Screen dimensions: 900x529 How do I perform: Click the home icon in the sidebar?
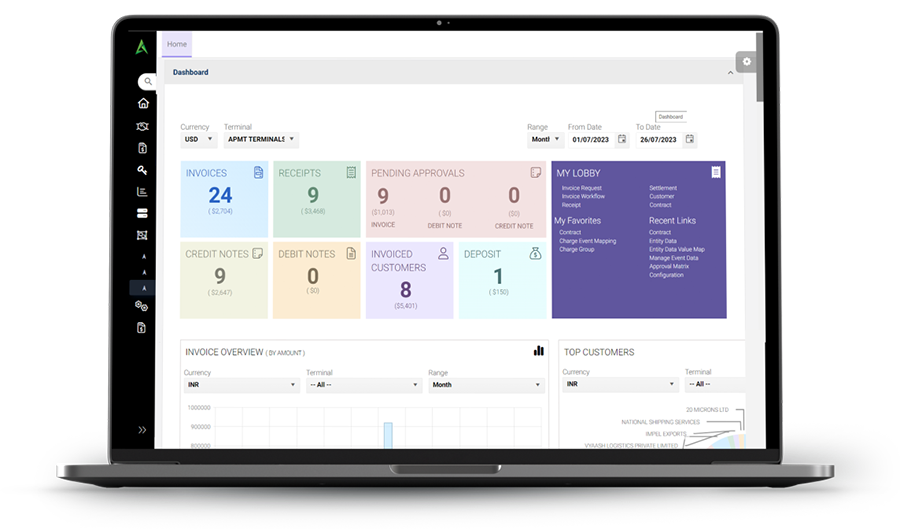tap(143, 103)
